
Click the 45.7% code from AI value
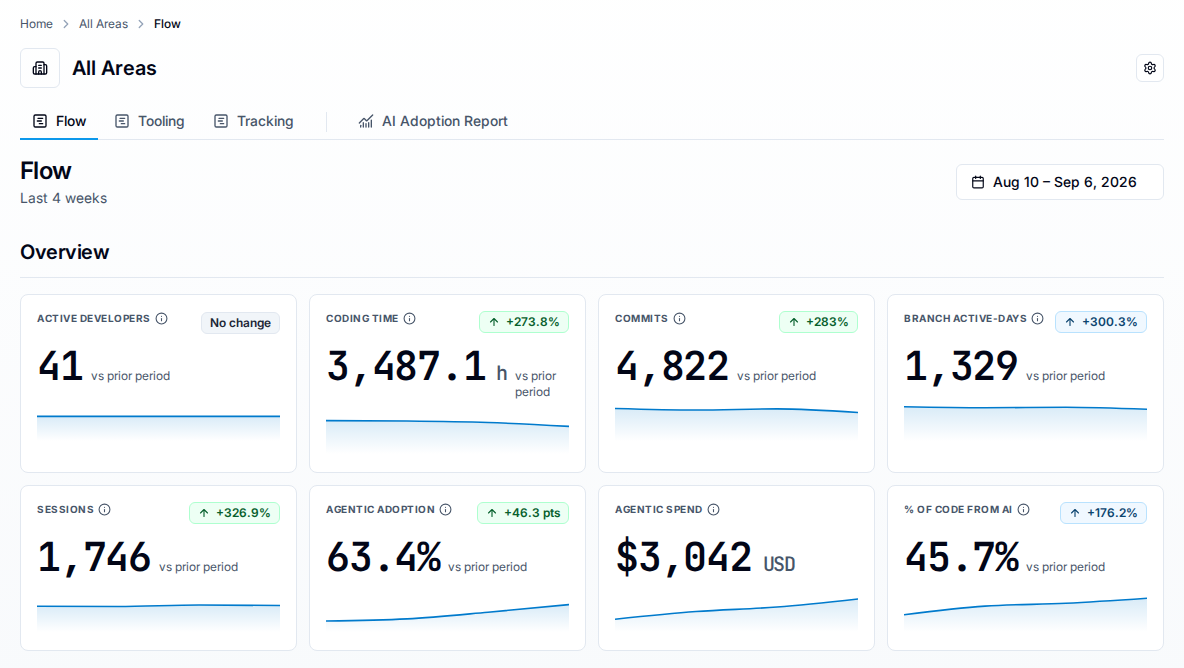click(962, 558)
